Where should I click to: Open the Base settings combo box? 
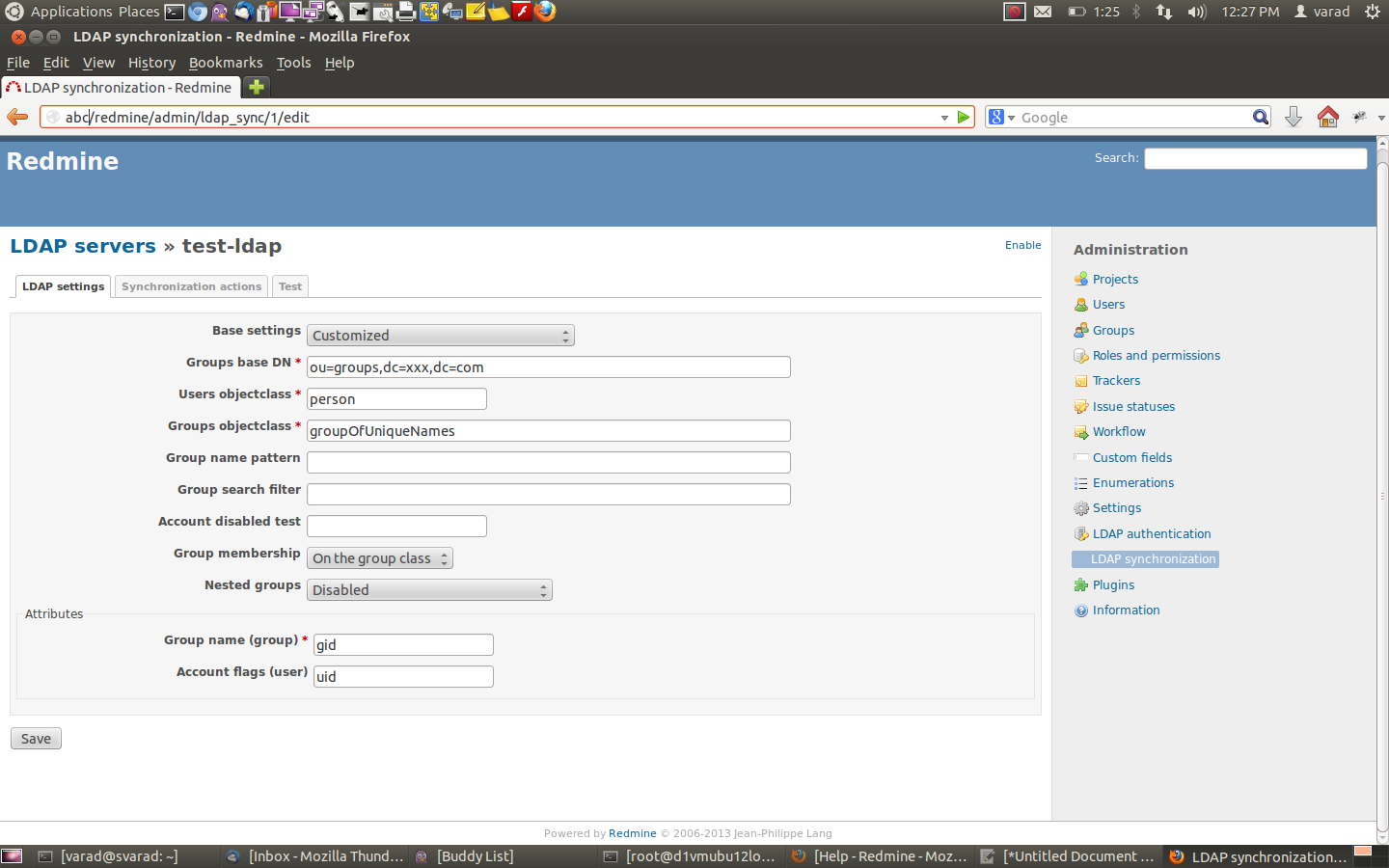click(x=440, y=335)
